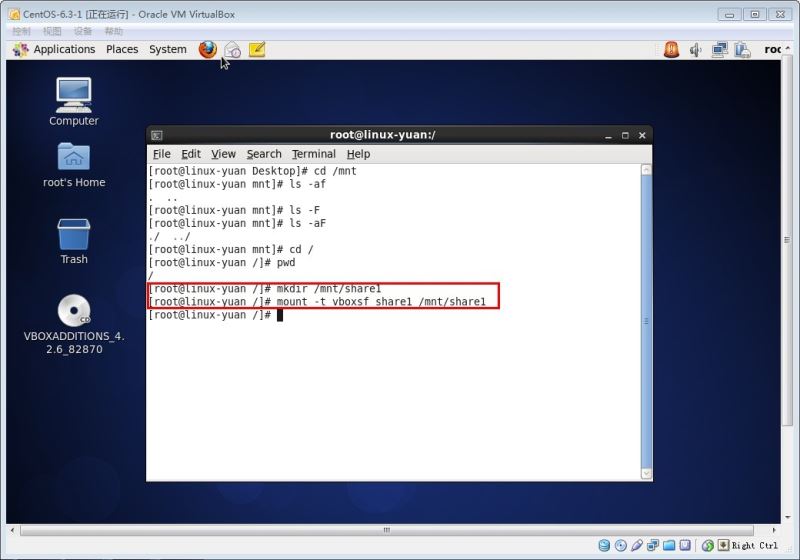Click the notes launcher icon
Viewport: 800px width, 560px height.
pos(257,49)
